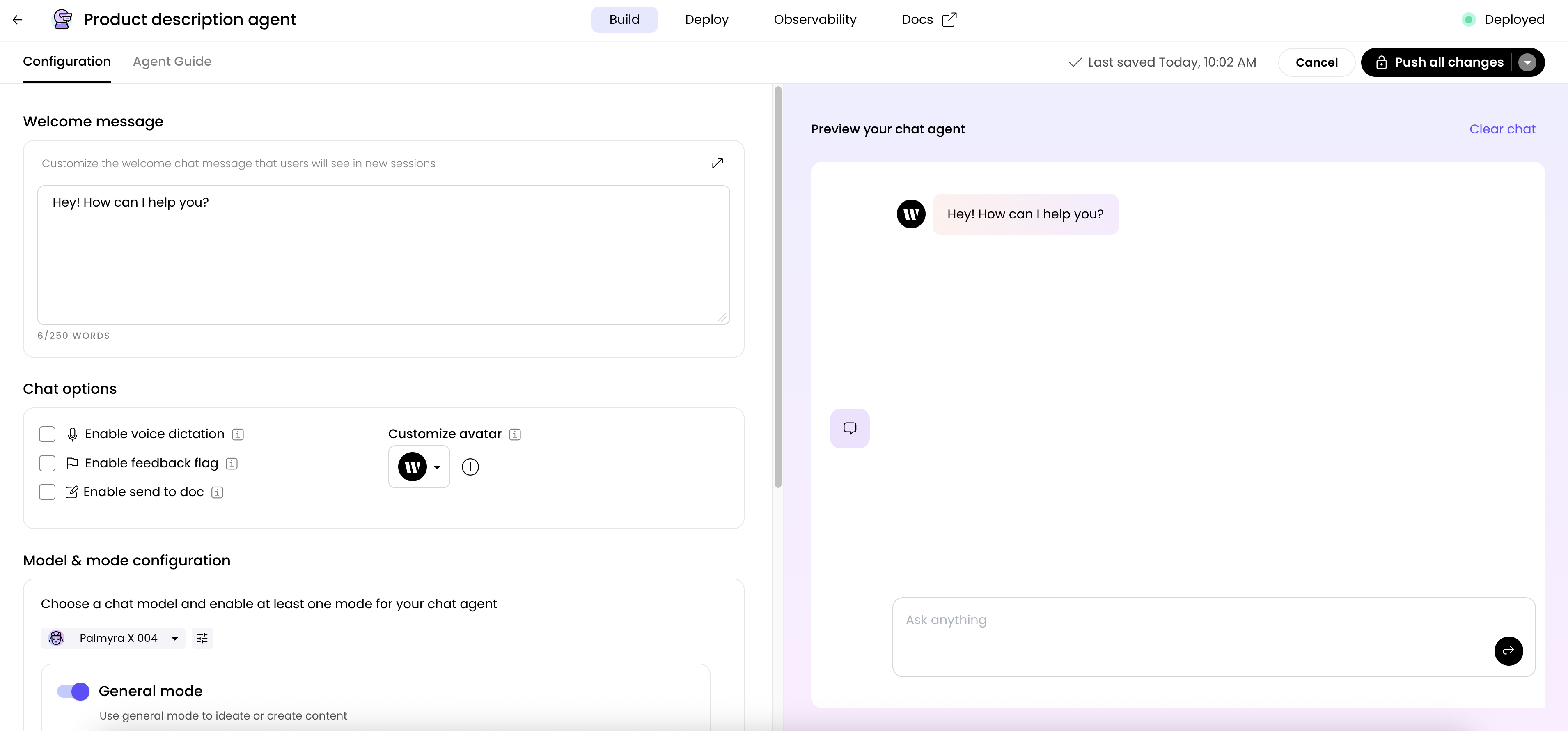
Task: Click 'Last saved Today, 10:02 AM' text
Action: click(x=1172, y=62)
